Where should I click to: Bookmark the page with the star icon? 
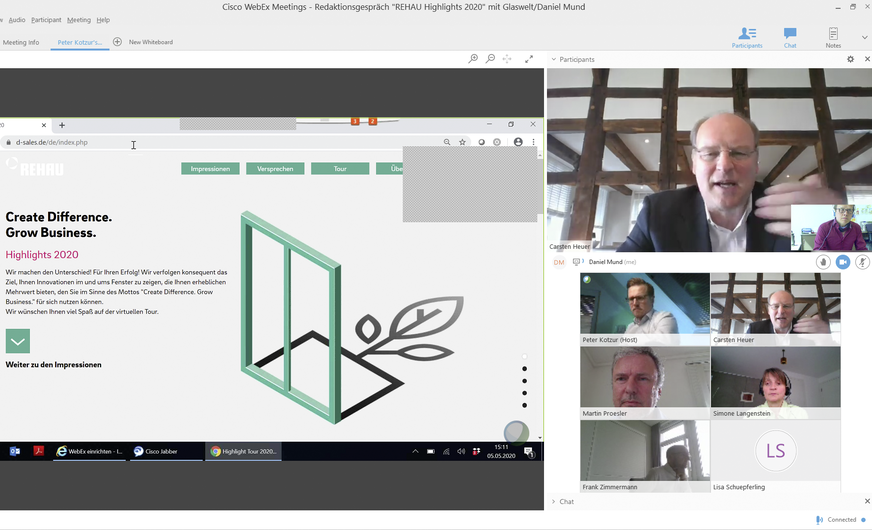462,142
